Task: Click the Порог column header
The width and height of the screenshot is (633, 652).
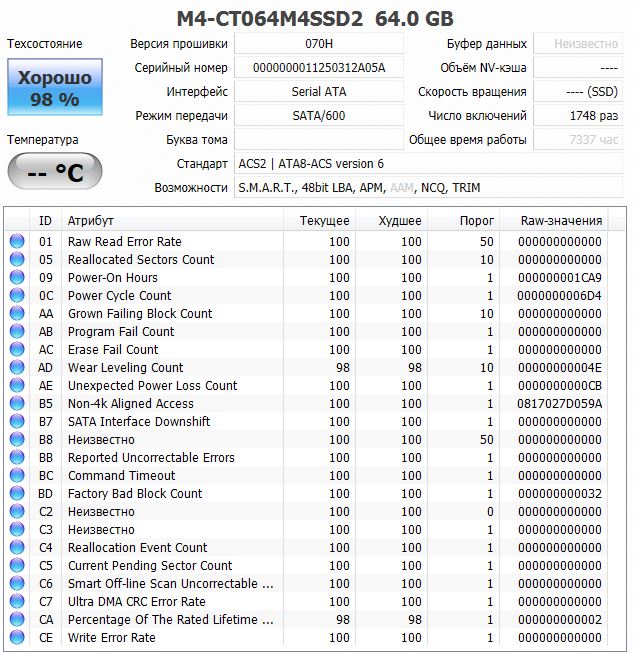Action: [x=463, y=220]
